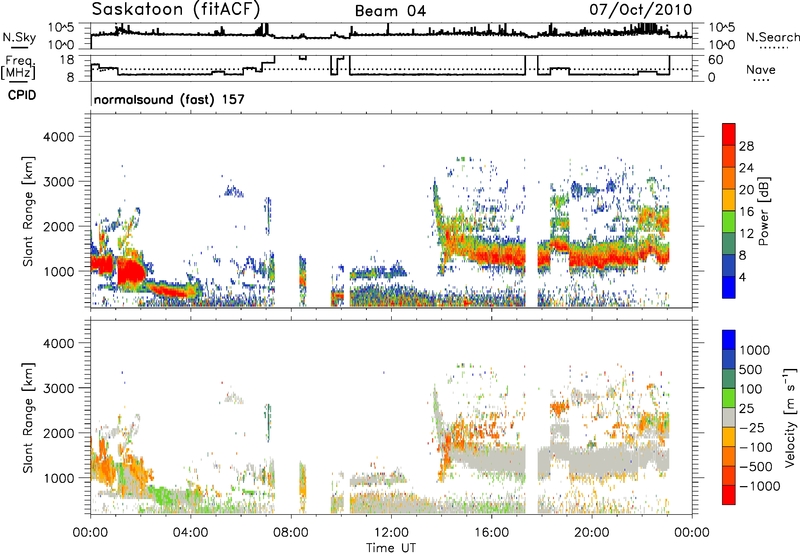Click the 'Time UT' axis title
The width and height of the screenshot is (800, 554).
tap(391, 548)
